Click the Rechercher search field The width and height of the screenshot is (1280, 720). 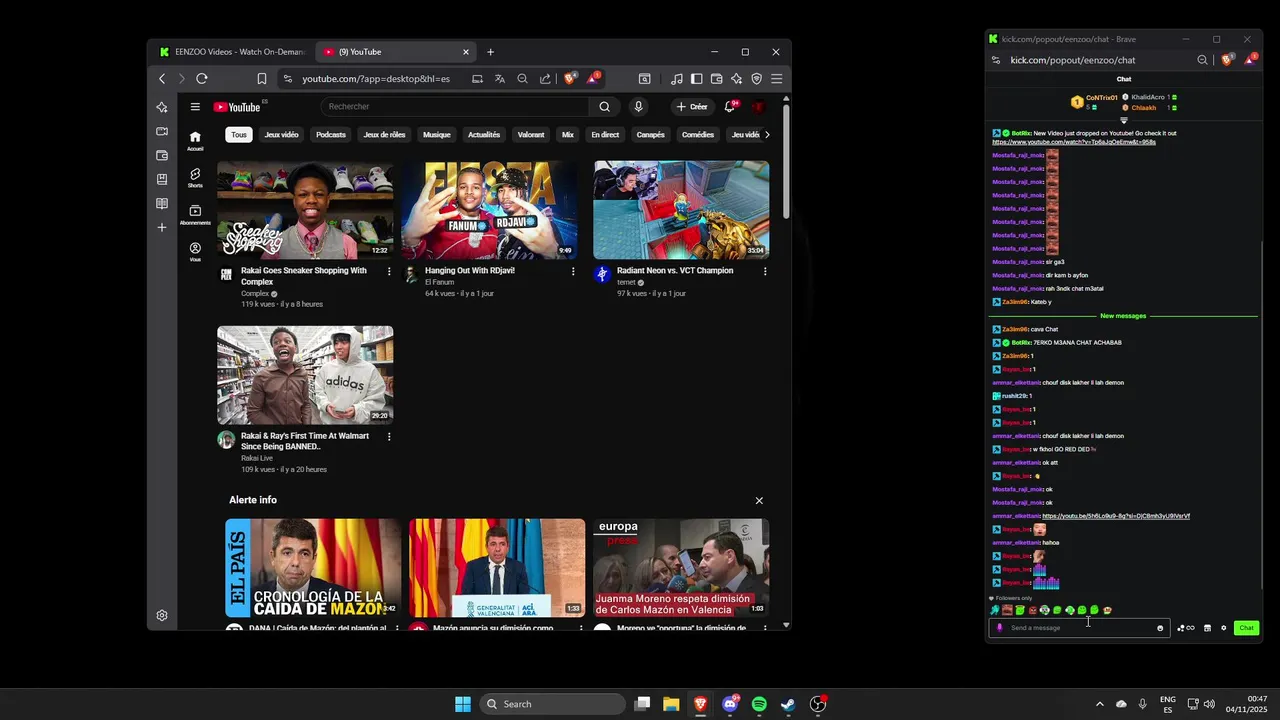coord(455,107)
